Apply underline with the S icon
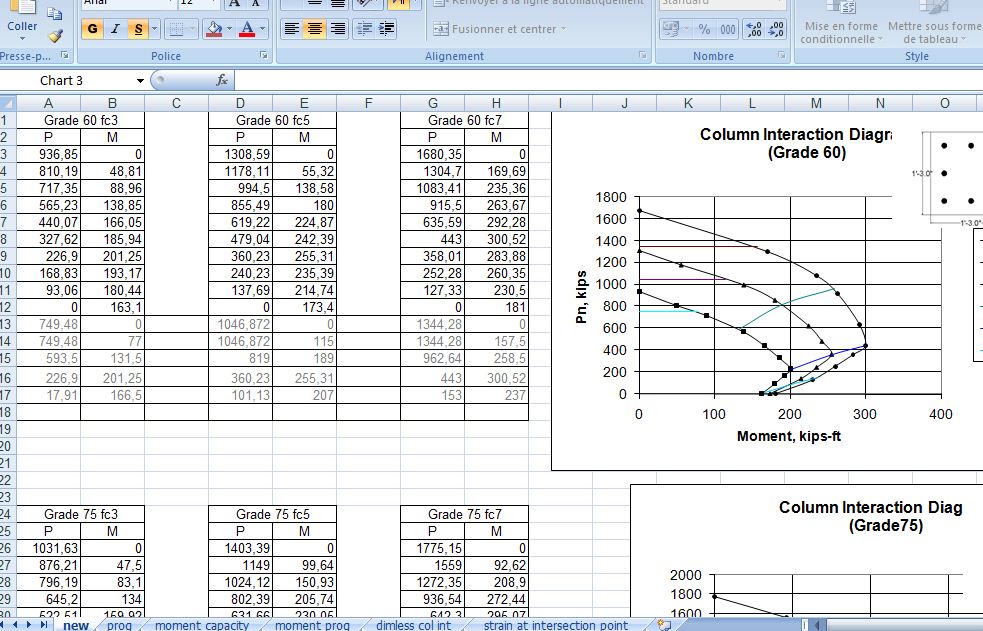Screen dimensions: 983x631 (x=138, y=28)
